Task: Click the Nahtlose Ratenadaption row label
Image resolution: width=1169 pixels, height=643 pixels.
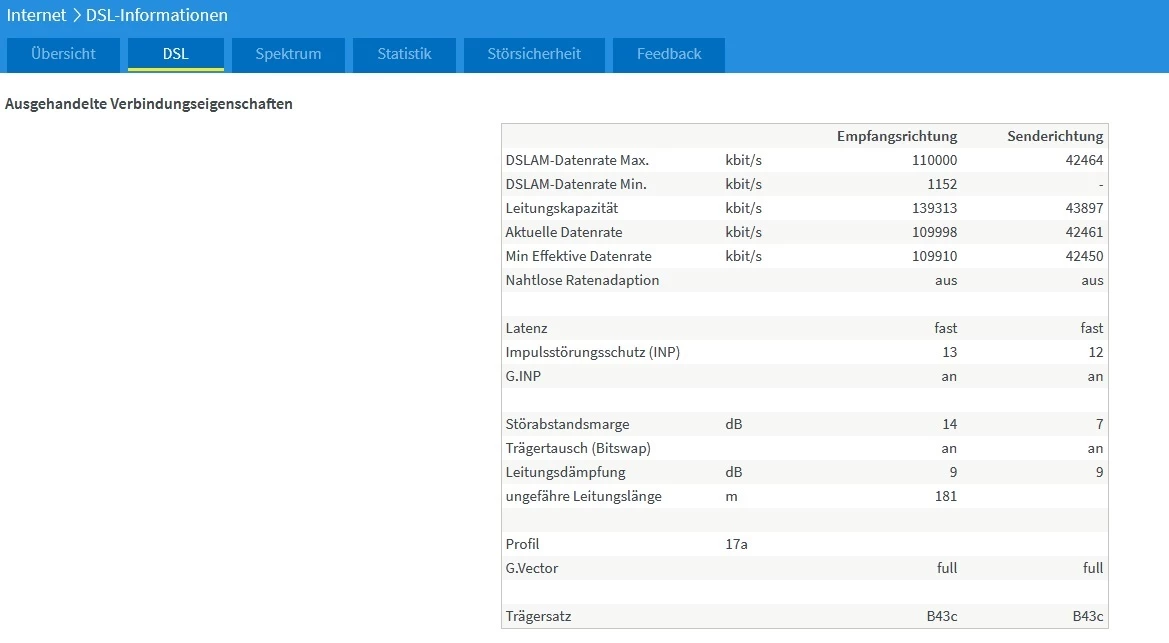Action: pyautogui.click(x=582, y=280)
